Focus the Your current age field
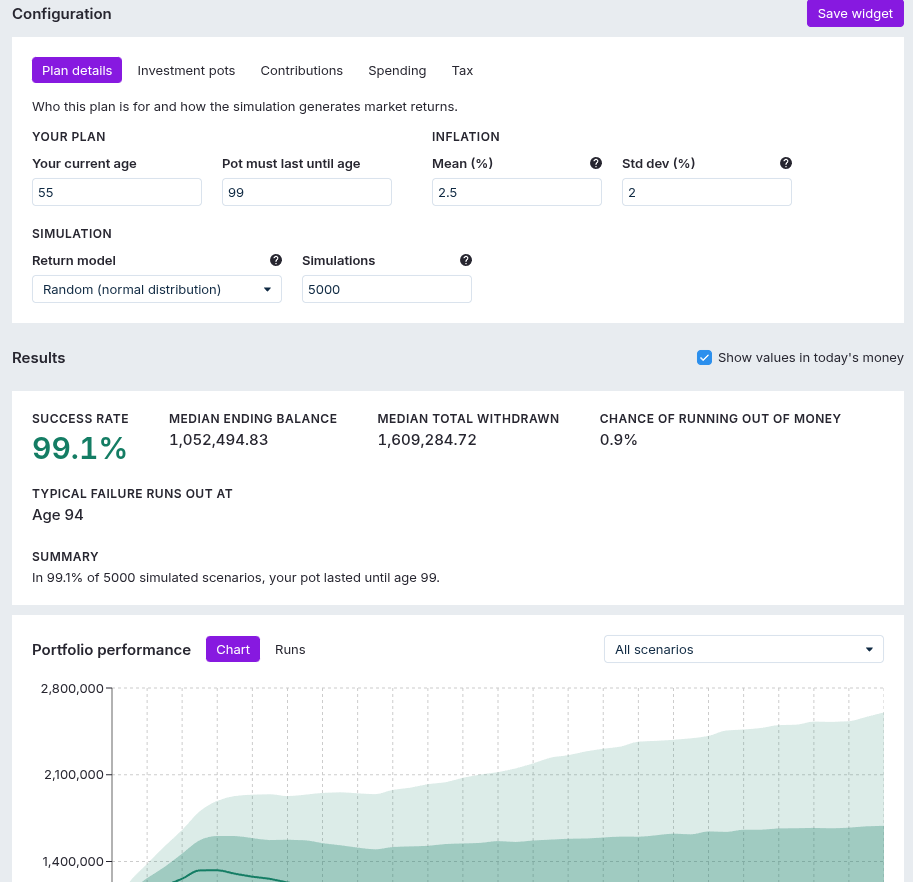Screen dimensions: 913x882 [x=117, y=192]
